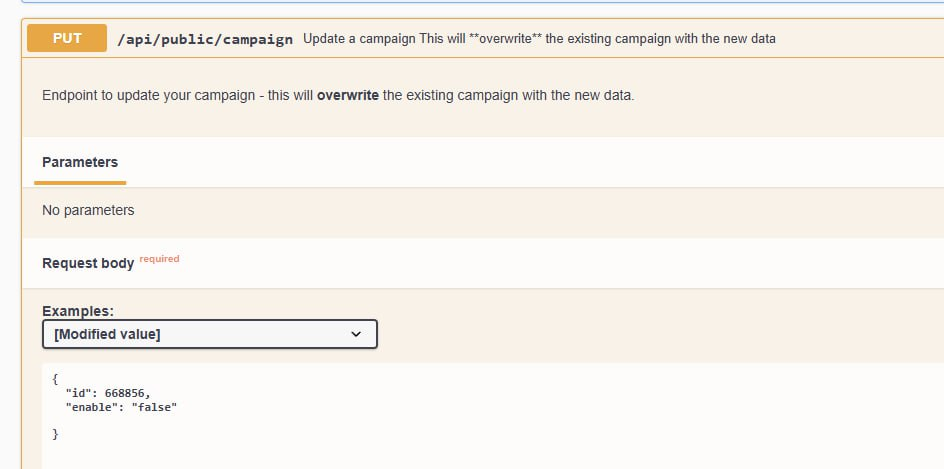Place cursor on the "id" key
Image resolution: width=944 pixels, height=469 pixels.
coord(78,393)
